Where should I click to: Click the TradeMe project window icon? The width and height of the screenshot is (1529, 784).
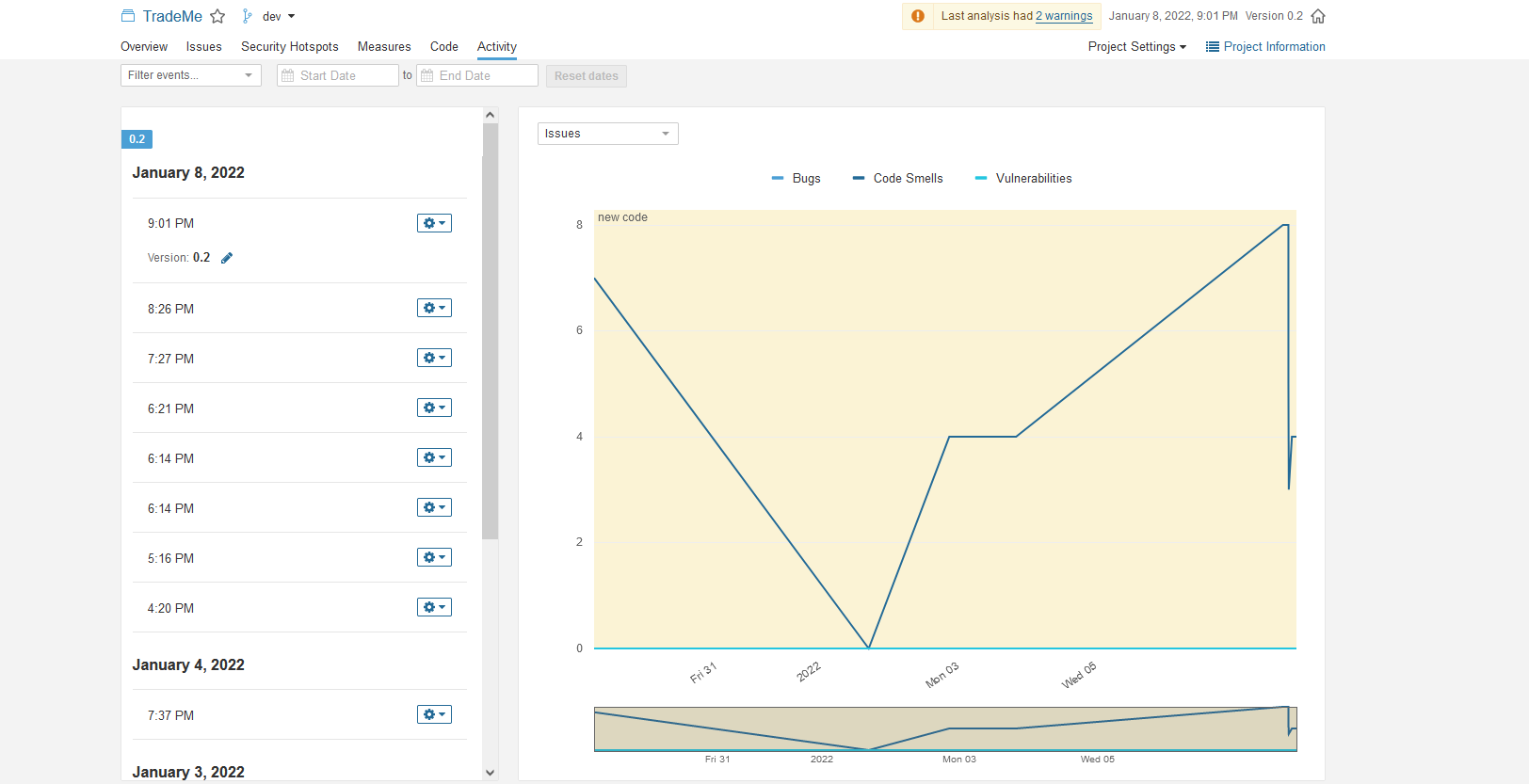pyautogui.click(x=128, y=16)
